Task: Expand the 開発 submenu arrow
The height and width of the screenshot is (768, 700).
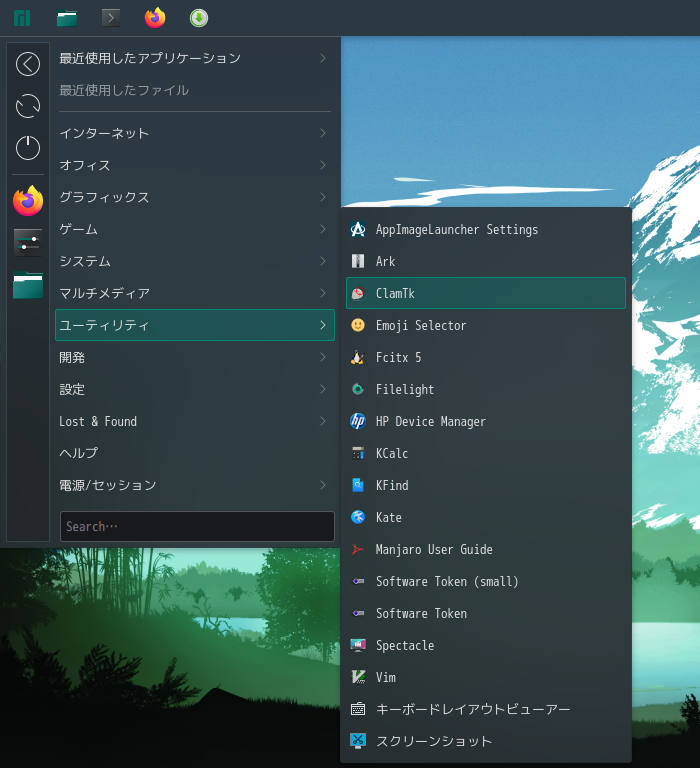Action: [323, 357]
